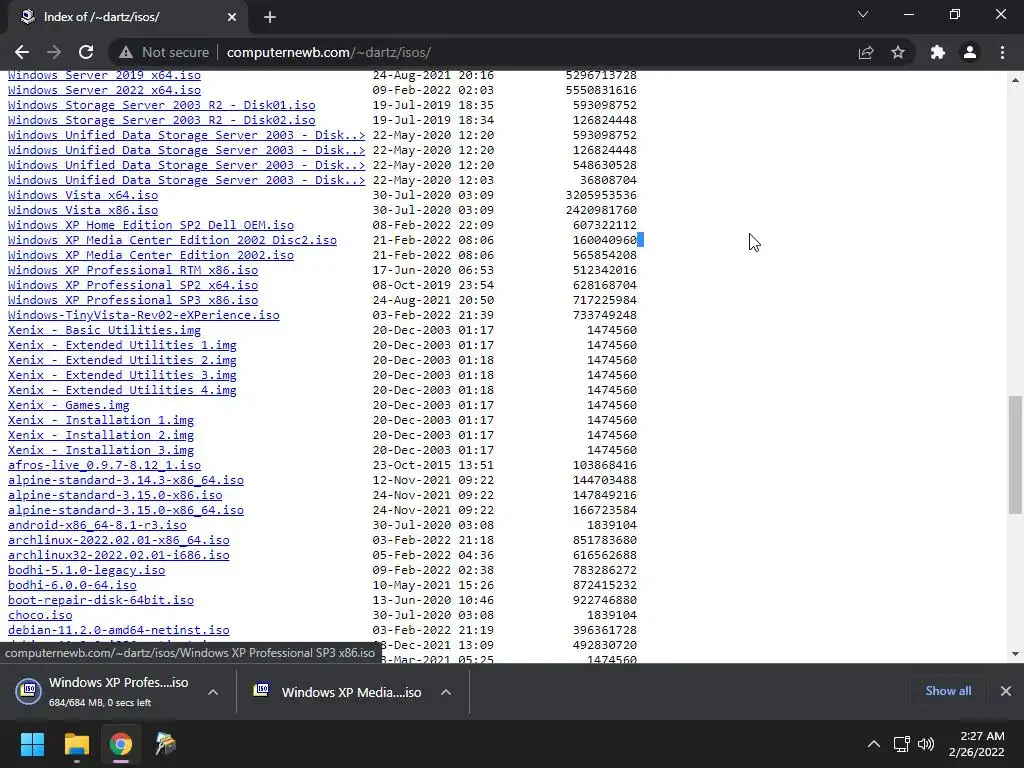Screen dimensions: 1024x768
Task: Open the Not secure site info warning
Action: [164, 52]
